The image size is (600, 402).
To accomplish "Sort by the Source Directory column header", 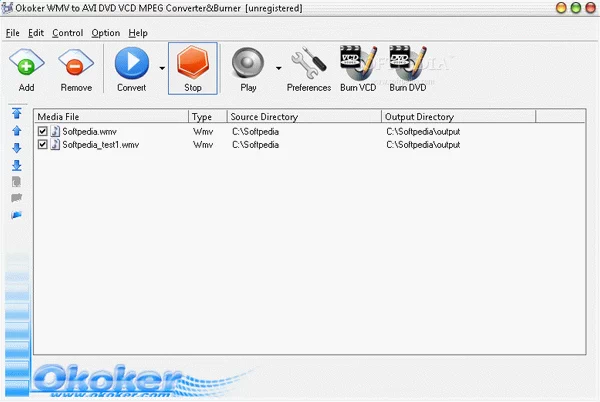I will (304, 117).
